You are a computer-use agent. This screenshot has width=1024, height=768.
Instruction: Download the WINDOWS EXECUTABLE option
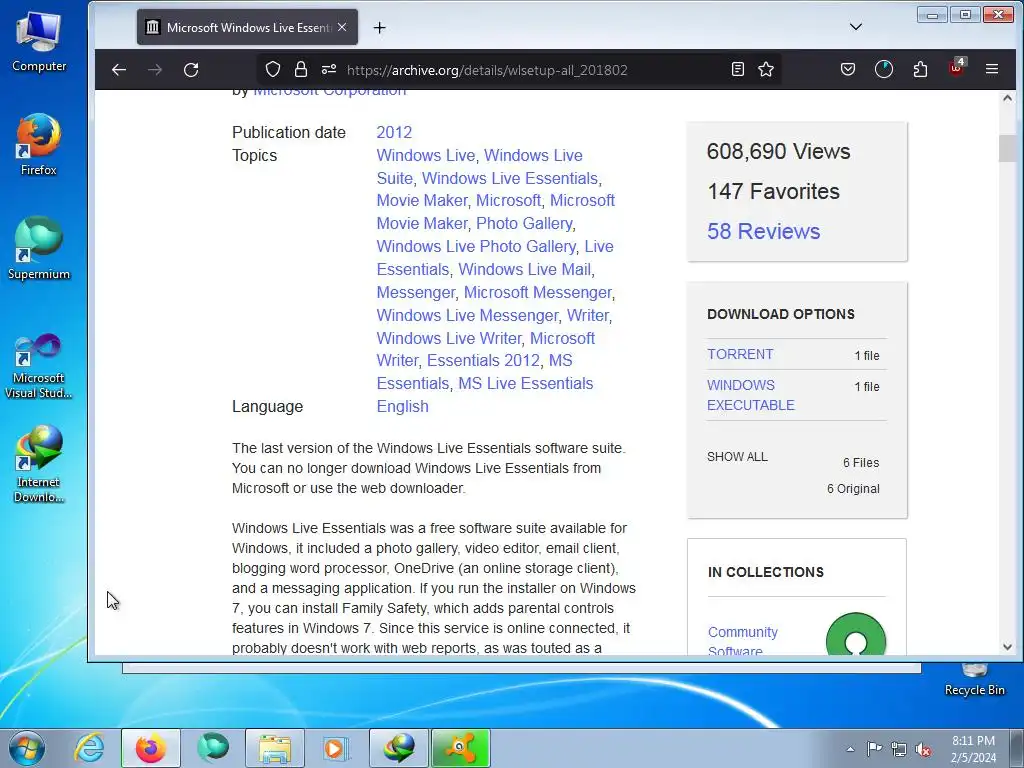(750, 395)
